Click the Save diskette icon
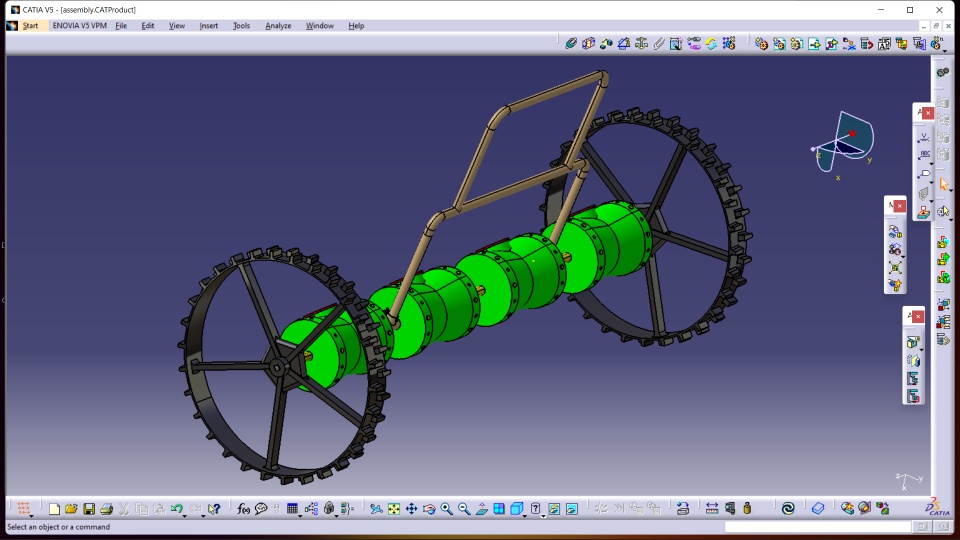960x540 pixels. (x=89, y=509)
